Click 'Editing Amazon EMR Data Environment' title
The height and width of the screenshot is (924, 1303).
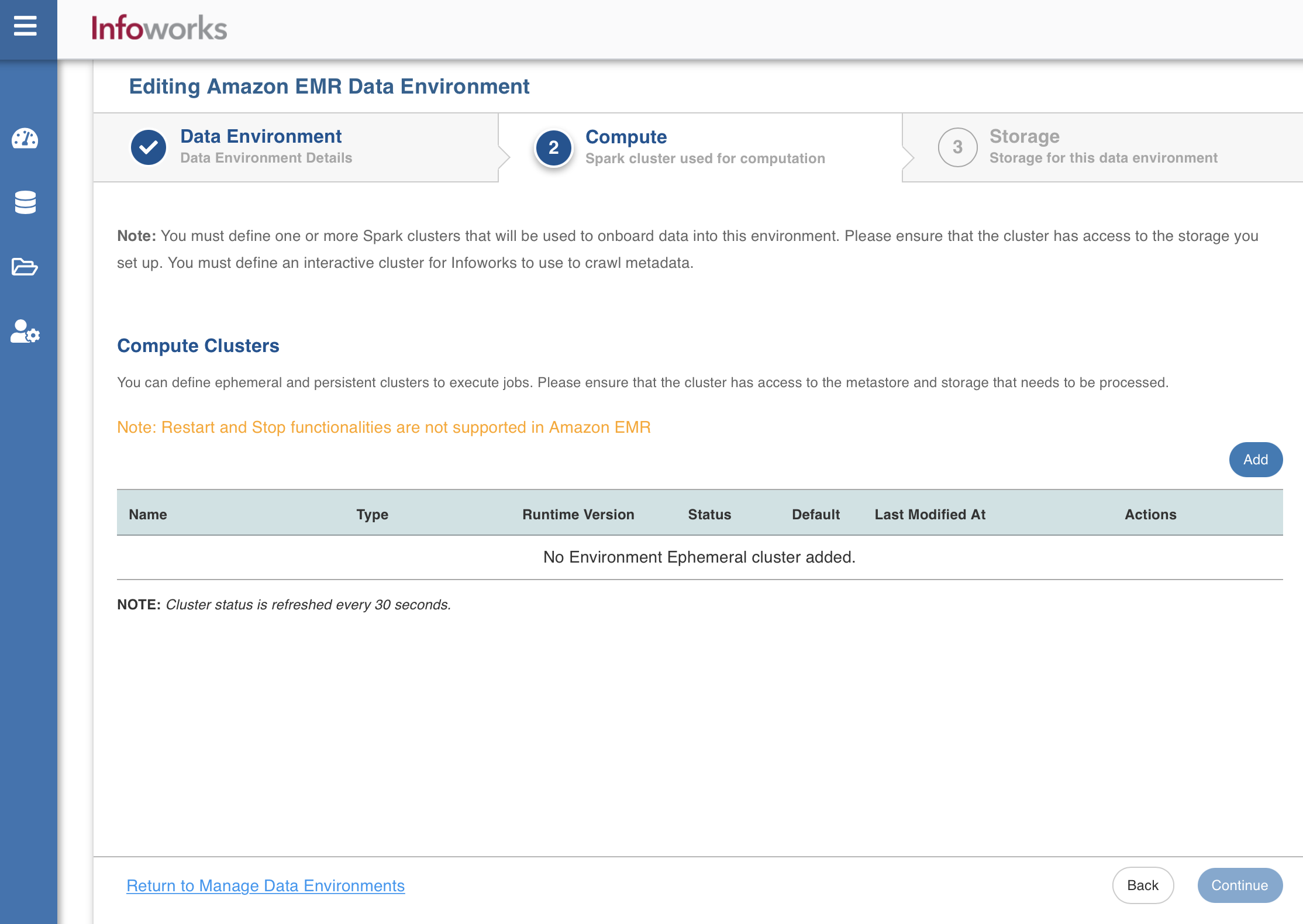tap(329, 87)
